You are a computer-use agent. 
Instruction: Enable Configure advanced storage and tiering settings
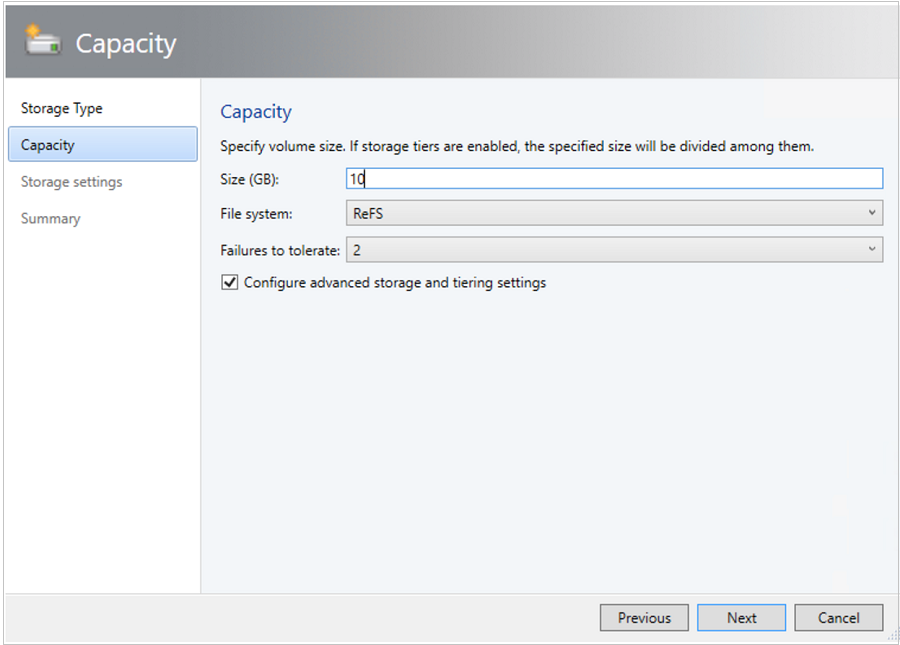point(229,282)
